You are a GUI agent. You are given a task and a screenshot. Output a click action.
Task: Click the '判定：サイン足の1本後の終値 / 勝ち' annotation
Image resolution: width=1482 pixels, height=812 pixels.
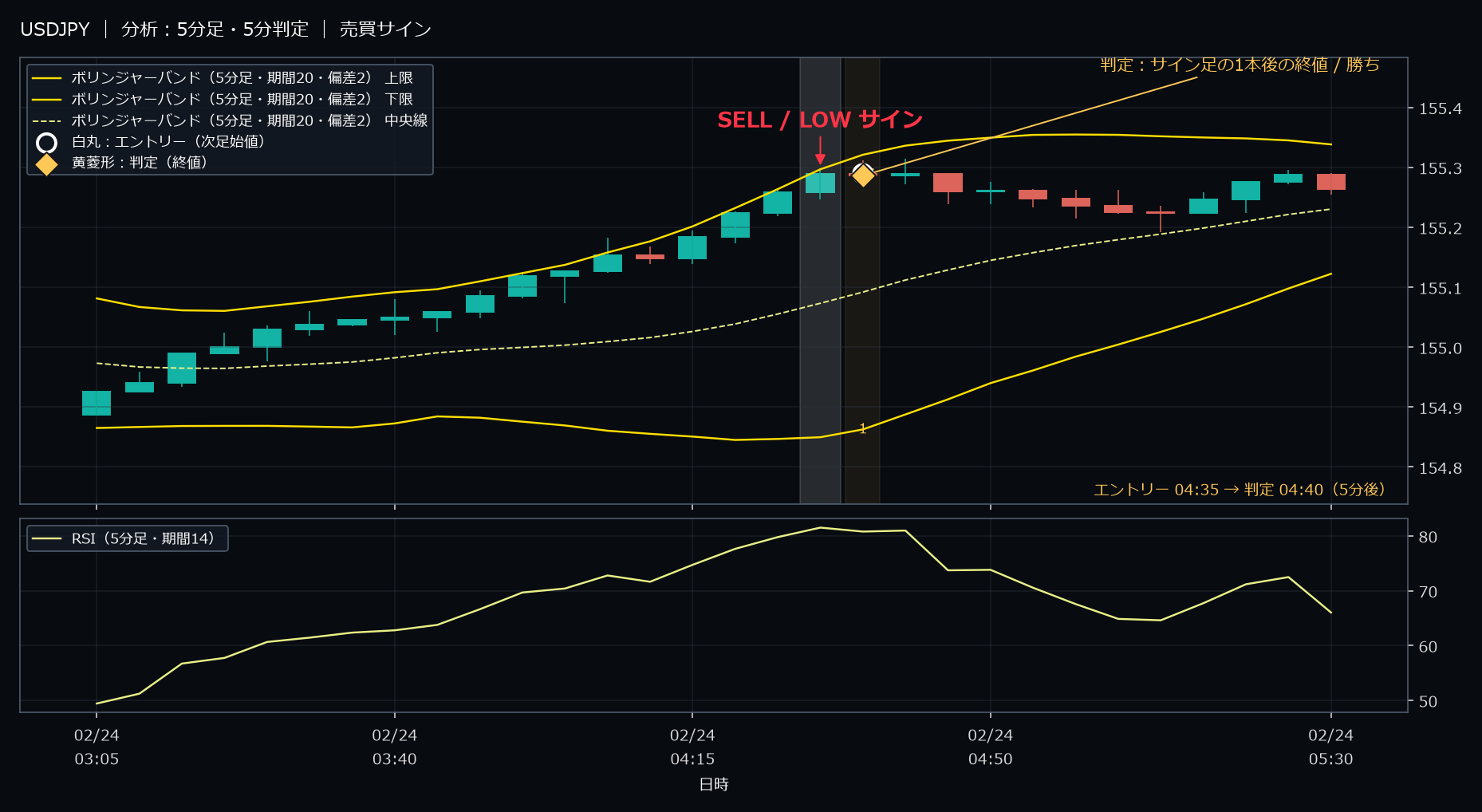click(1240, 65)
